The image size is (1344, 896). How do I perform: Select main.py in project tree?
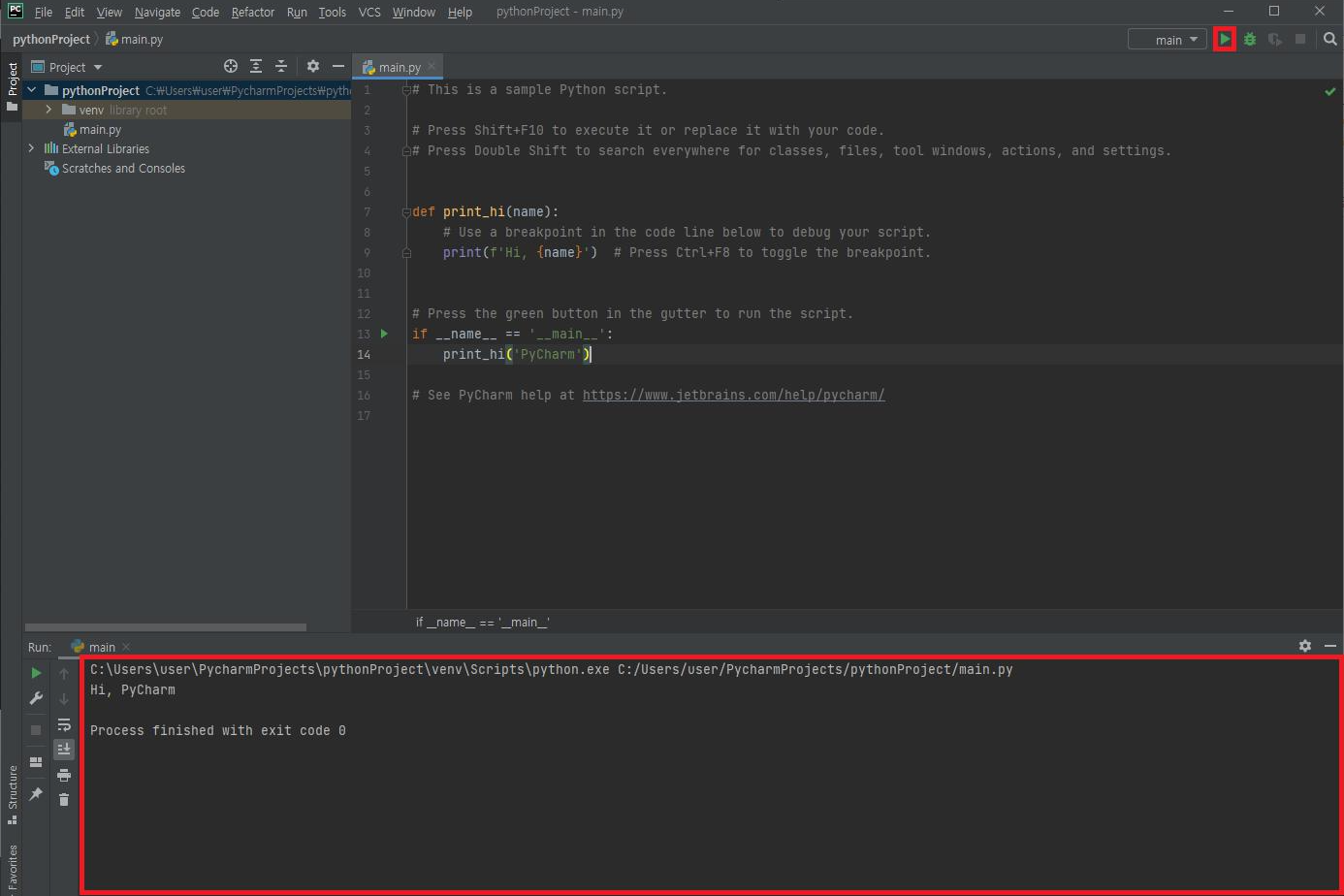(93, 129)
